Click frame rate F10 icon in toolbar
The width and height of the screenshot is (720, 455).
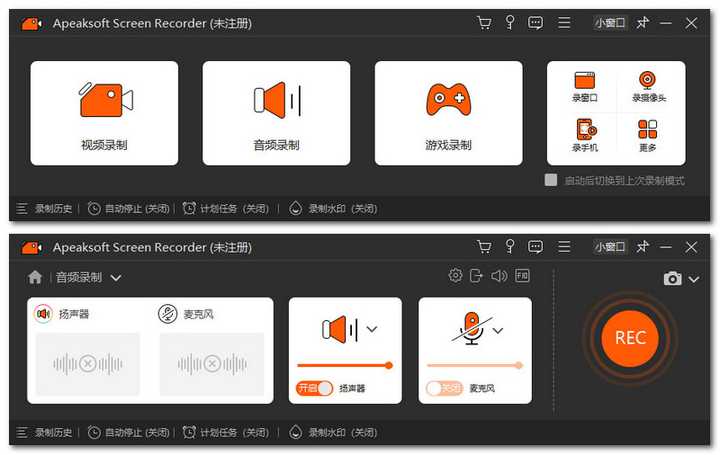click(x=523, y=275)
